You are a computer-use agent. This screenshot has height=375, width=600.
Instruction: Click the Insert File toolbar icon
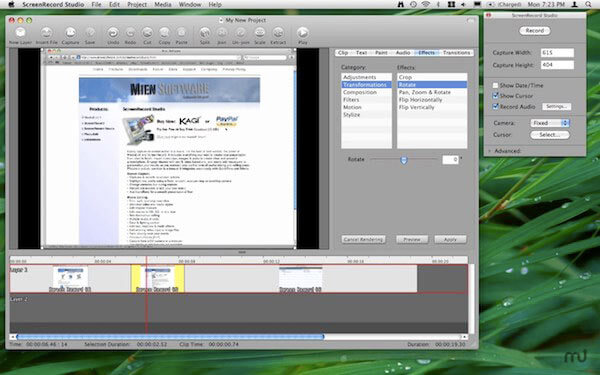(x=47, y=33)
